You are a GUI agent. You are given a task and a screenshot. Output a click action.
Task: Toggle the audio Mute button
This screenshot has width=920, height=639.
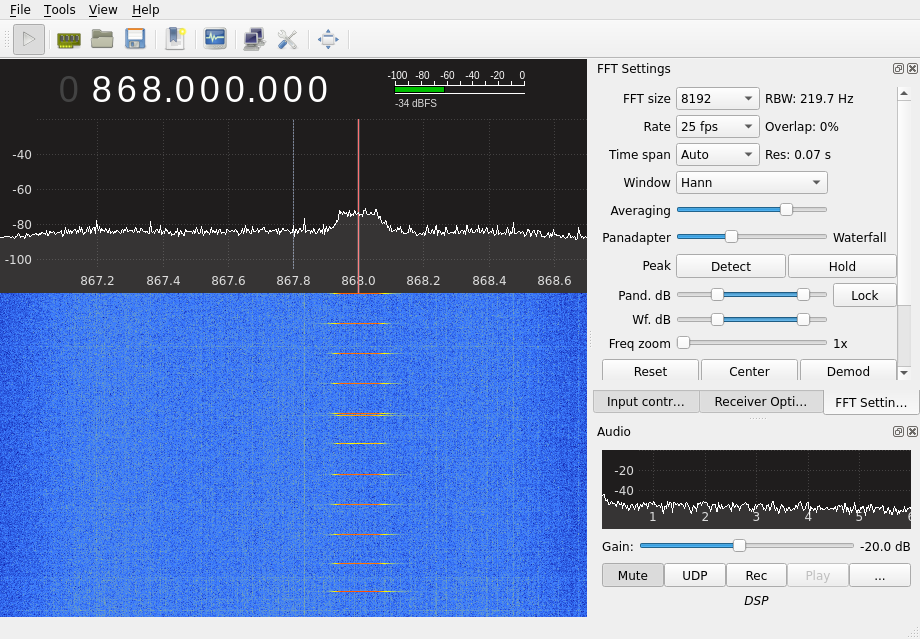click(632, 575)
